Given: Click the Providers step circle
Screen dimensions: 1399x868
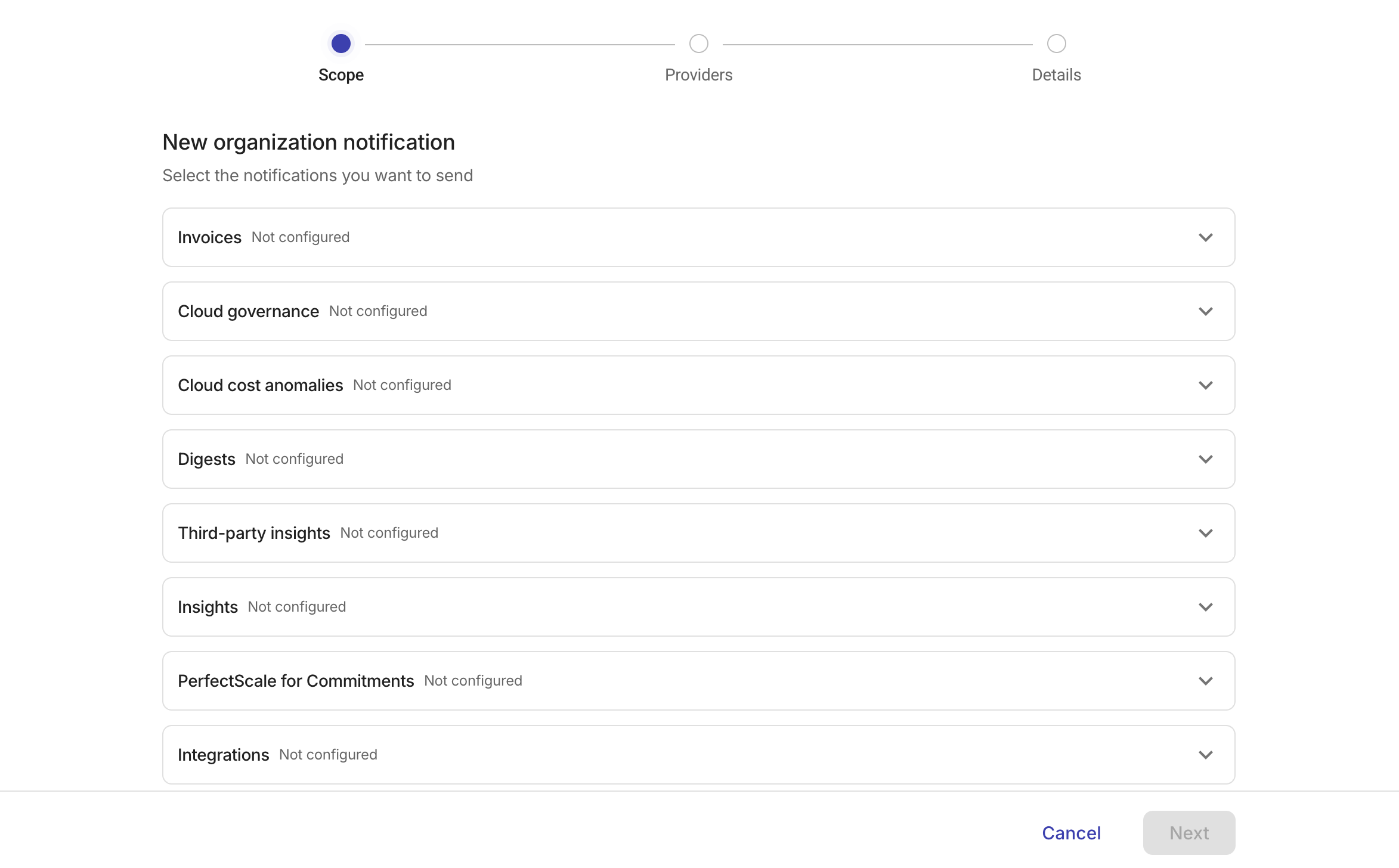Looking at the screenshot, I should click(699, 44).
